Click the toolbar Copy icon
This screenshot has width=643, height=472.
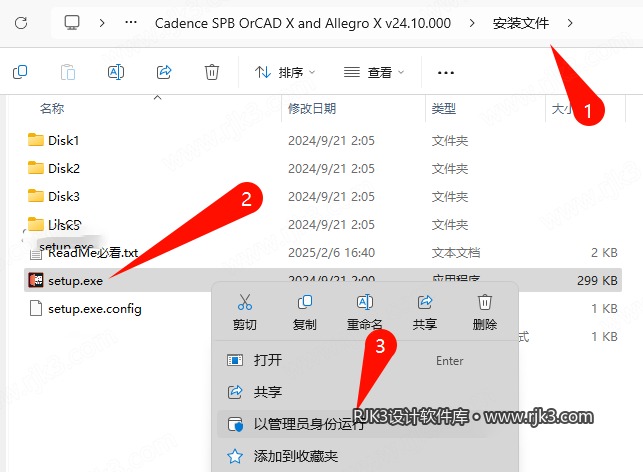coord(20,72)
